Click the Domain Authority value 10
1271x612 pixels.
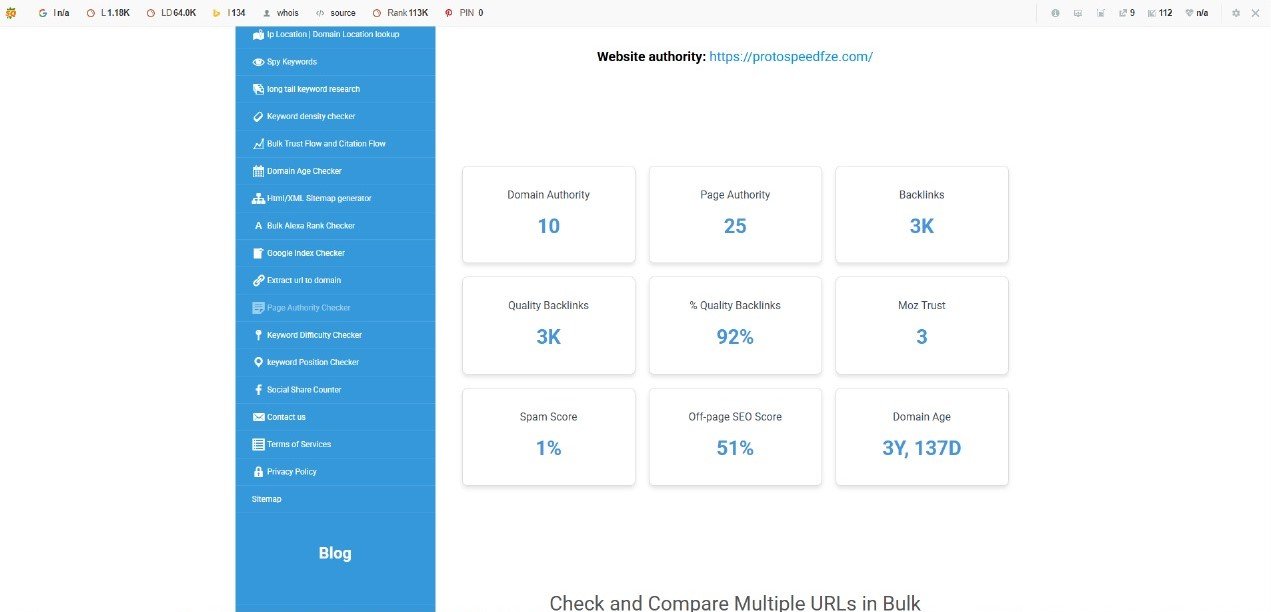tap(549, 226)
